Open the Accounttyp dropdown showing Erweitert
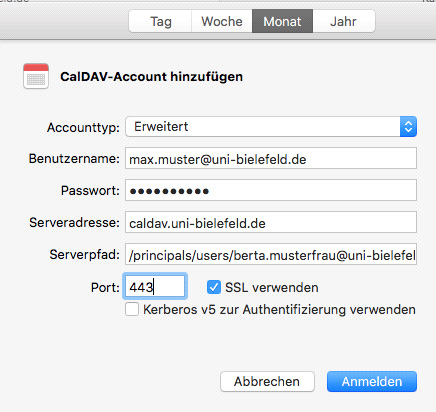Screen dimensions: 436x412 271,127
